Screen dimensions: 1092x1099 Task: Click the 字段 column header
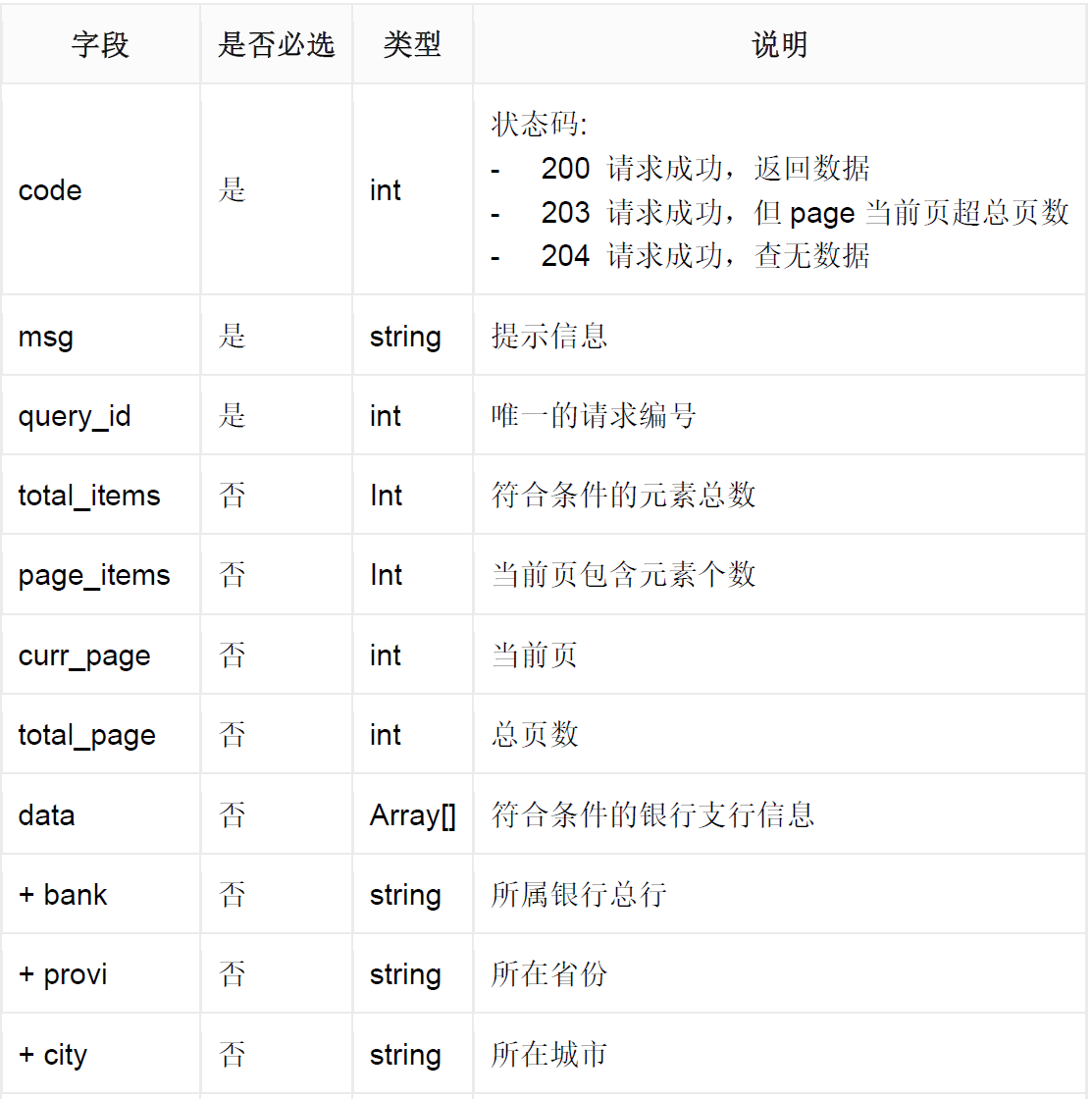pyautogui.click(x=100, y=45)
